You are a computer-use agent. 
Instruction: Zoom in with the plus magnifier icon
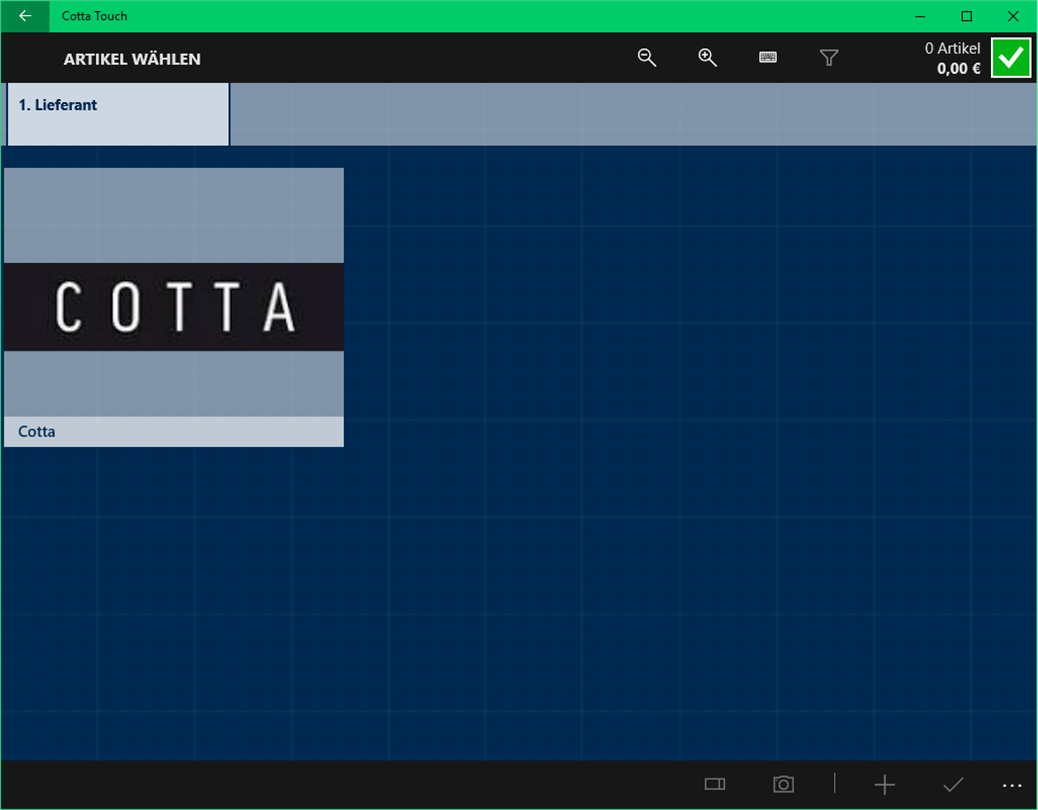coord(707,58)
